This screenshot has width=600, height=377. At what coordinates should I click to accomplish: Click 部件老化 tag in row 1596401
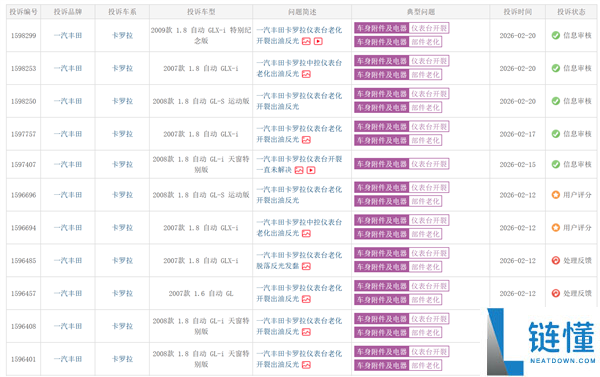point(425,366)
